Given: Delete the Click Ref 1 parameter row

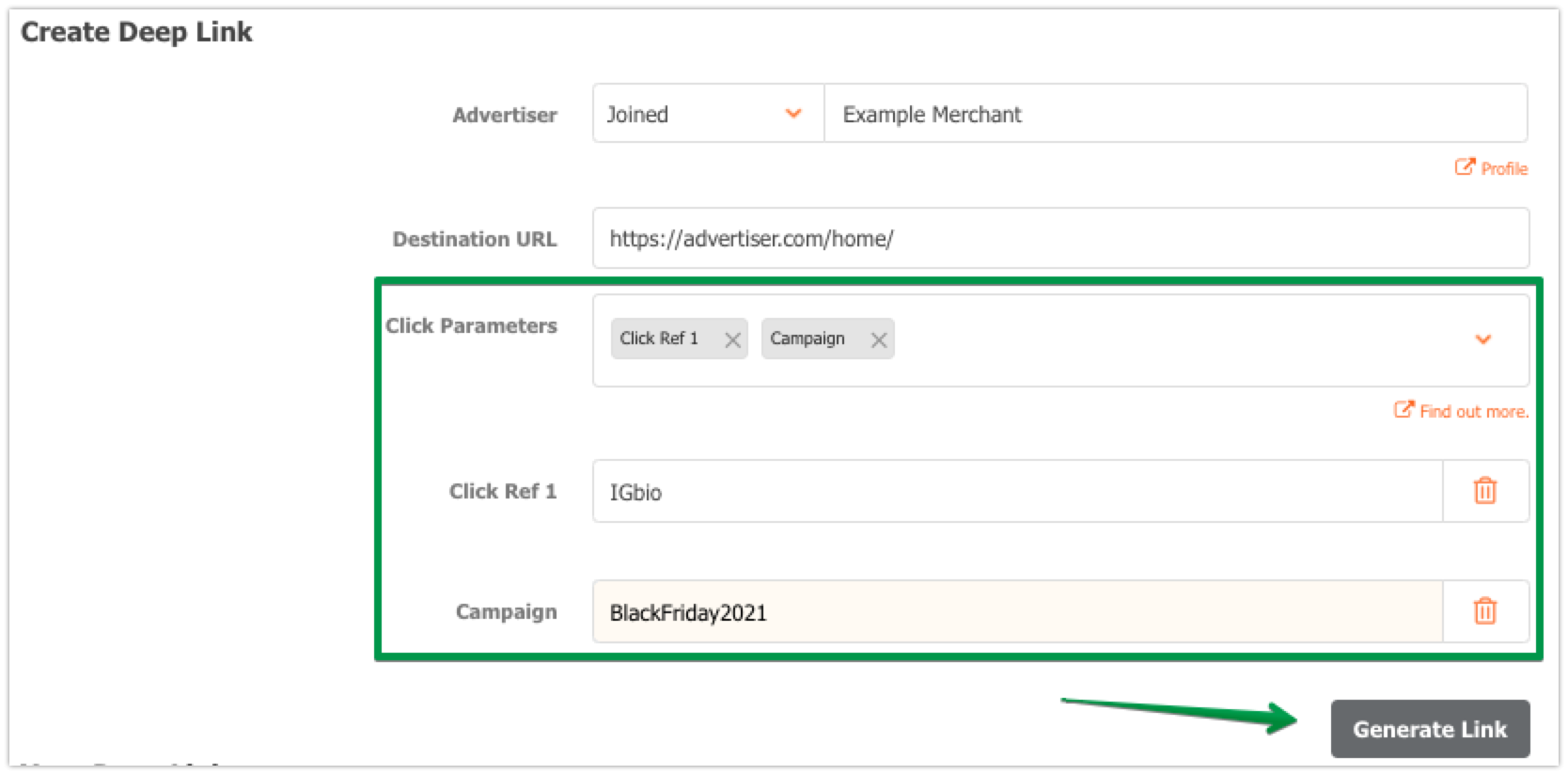Looking at the screenshot, I should [x=1484, y=491].
